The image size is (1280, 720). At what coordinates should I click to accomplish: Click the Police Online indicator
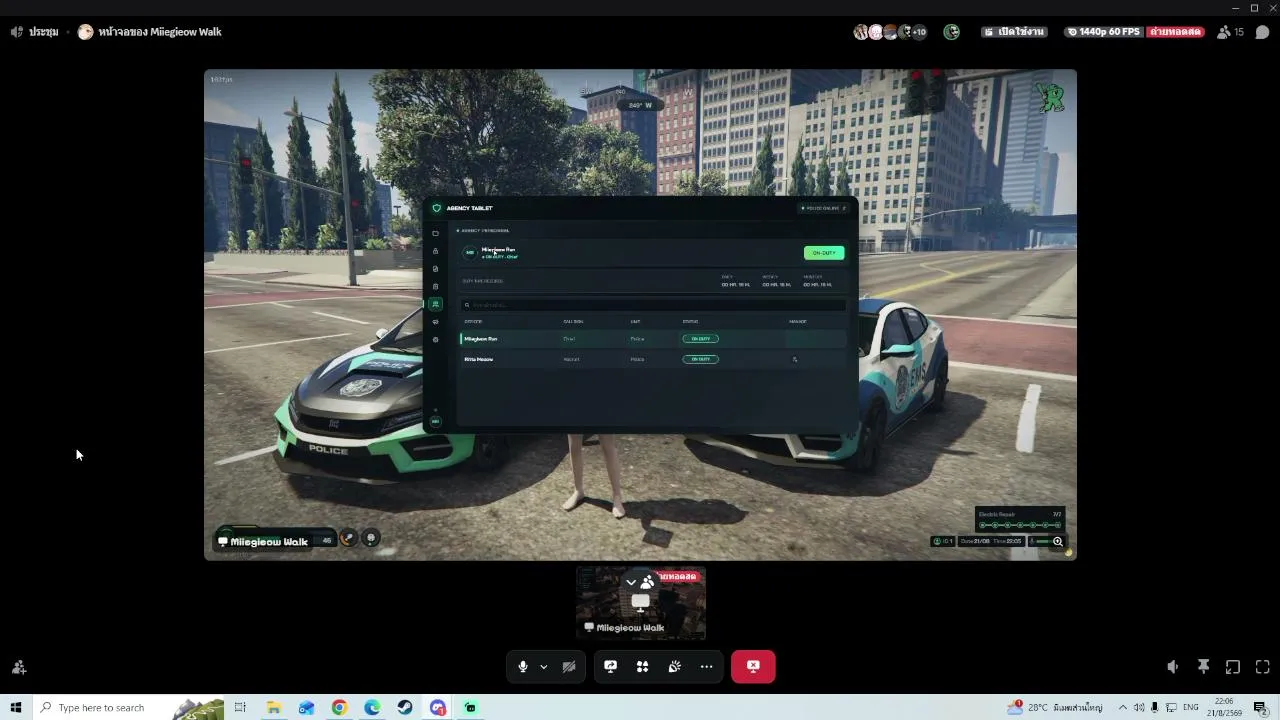(825, 208)
